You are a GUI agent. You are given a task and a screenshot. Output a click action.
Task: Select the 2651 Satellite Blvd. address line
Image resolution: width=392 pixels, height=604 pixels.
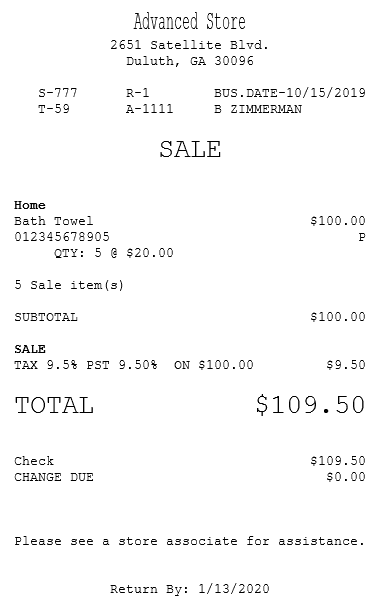[x=189, y=45]
